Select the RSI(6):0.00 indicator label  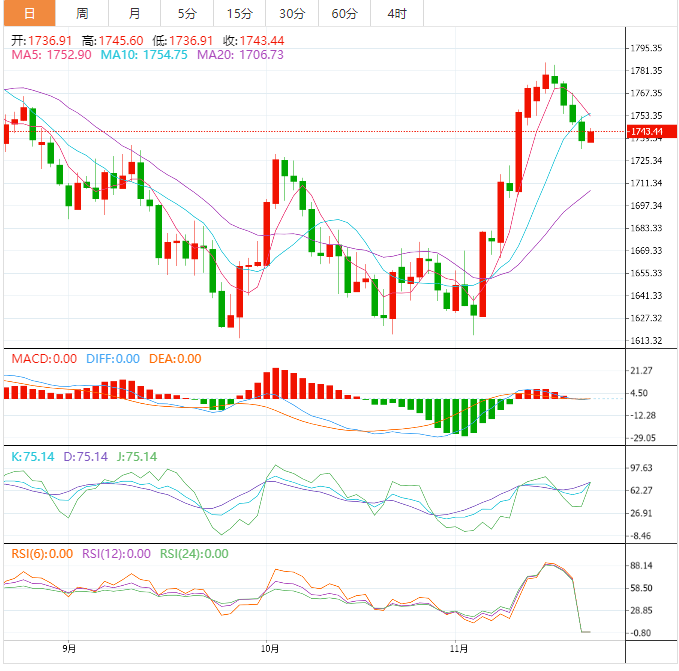[42, 554]
